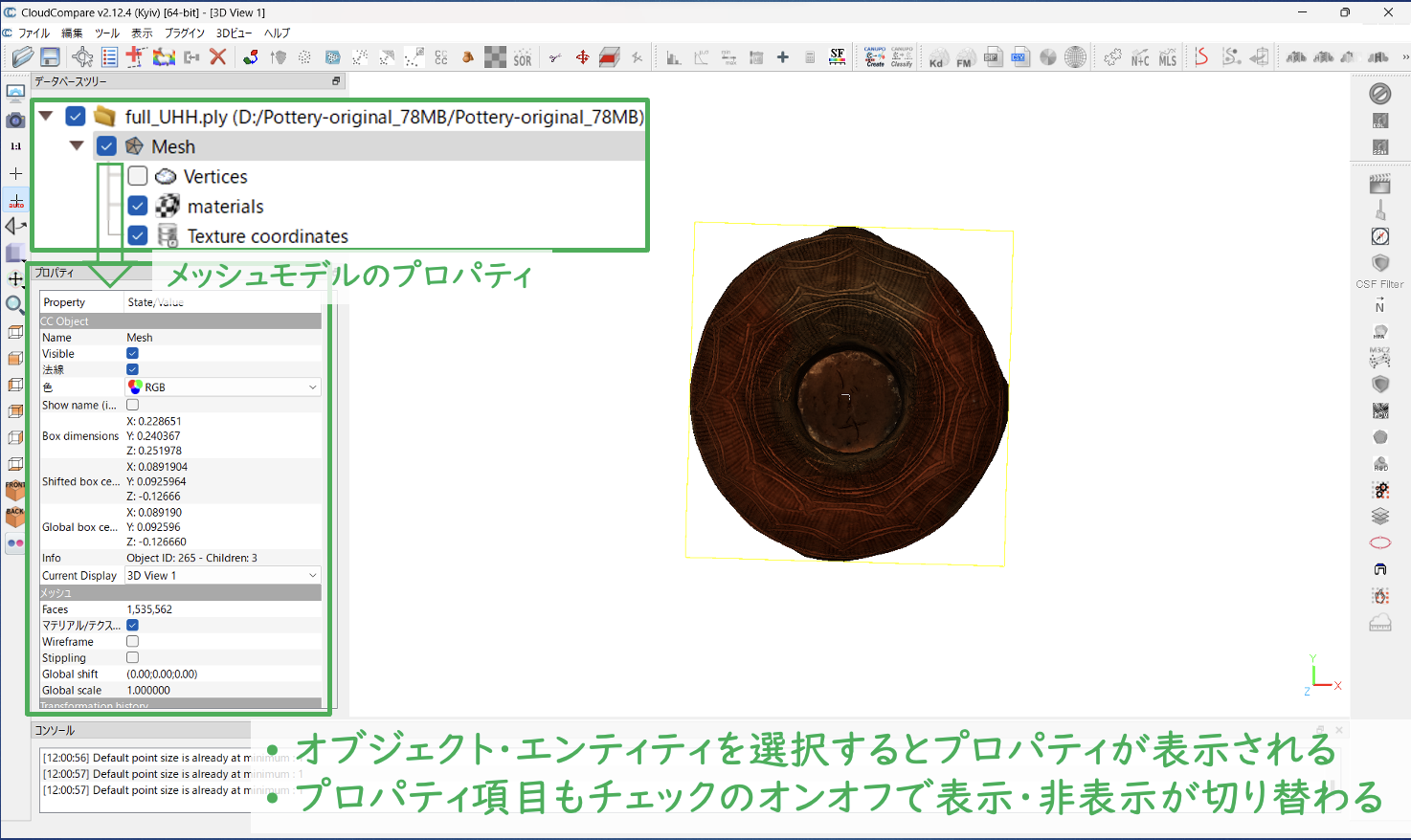Open the ファイル menu
1411x840 pixels.
(34, 33)
